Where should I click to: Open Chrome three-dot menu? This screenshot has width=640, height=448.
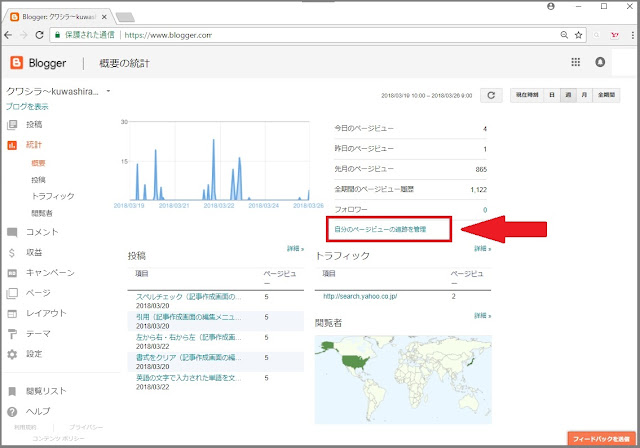point(633,35)
